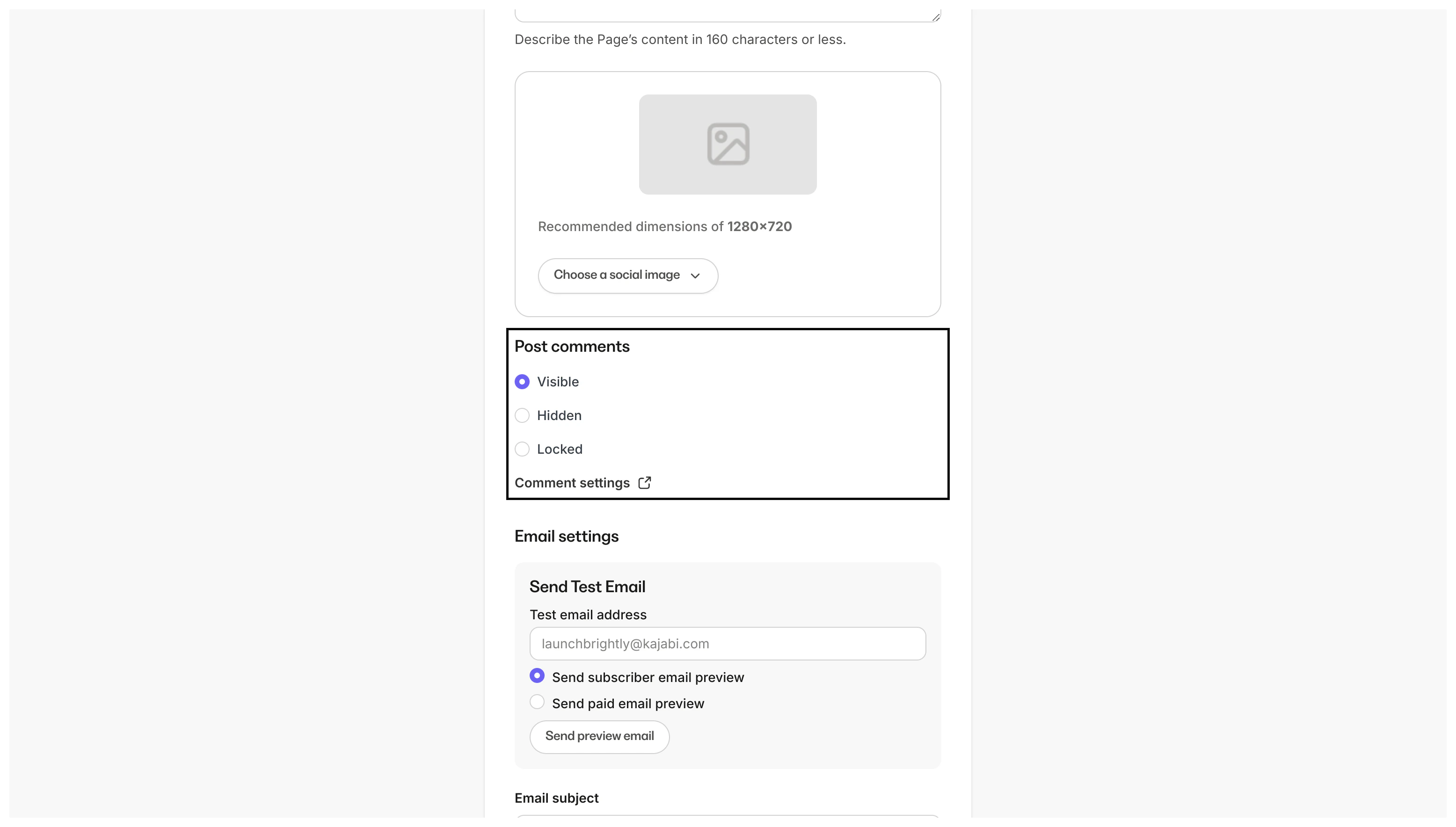Open Comment settings via the external link icon
The image size is (1456, 827).
pyautogui.click(x=645, y=482)
